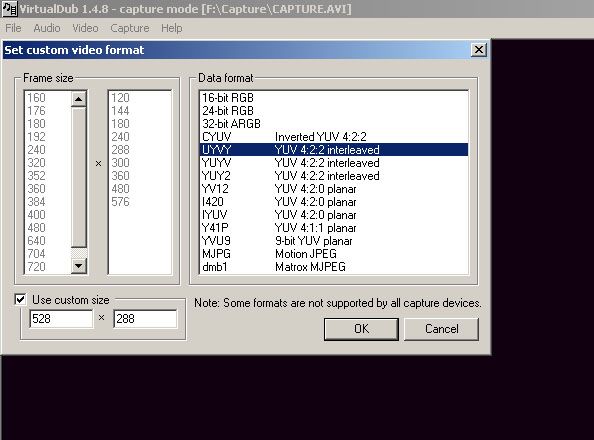
Task: Confirm with the OK button
Action: click(361, 329)
